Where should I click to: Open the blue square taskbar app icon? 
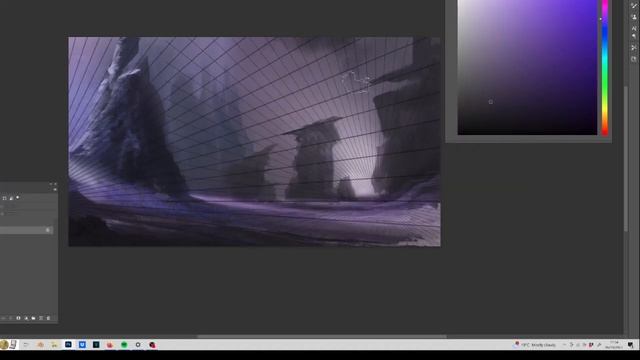82,344
